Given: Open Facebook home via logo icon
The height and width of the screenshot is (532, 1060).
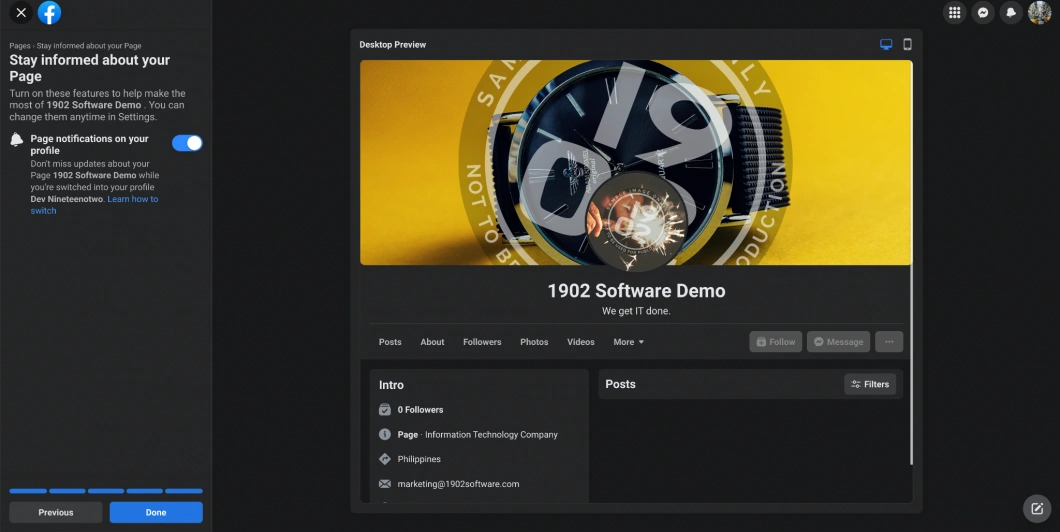Looking at the screenshot, I should [49, 12].
